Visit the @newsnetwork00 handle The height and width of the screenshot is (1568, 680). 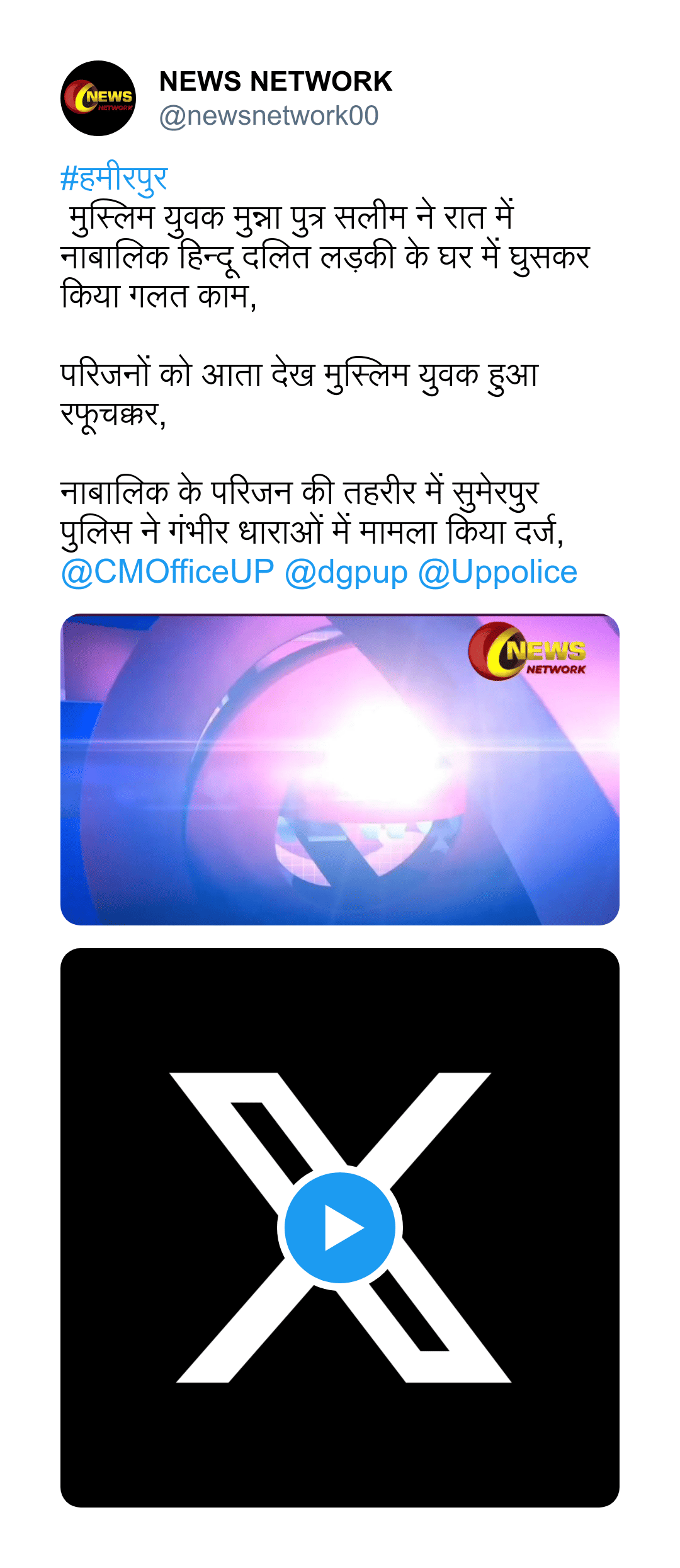[x=269, y=116]
